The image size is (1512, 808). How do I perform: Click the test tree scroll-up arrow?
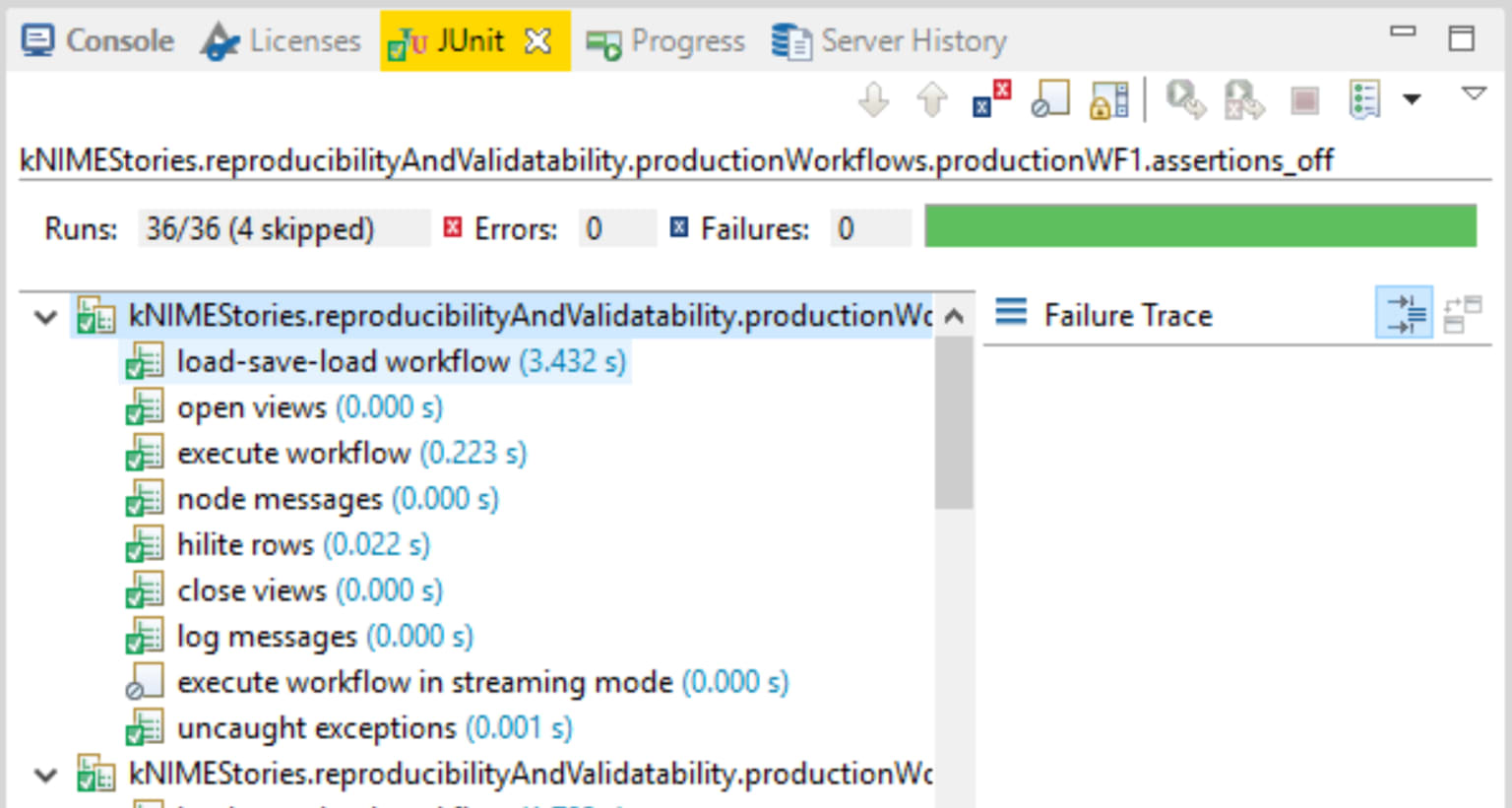tap(954, 316)
